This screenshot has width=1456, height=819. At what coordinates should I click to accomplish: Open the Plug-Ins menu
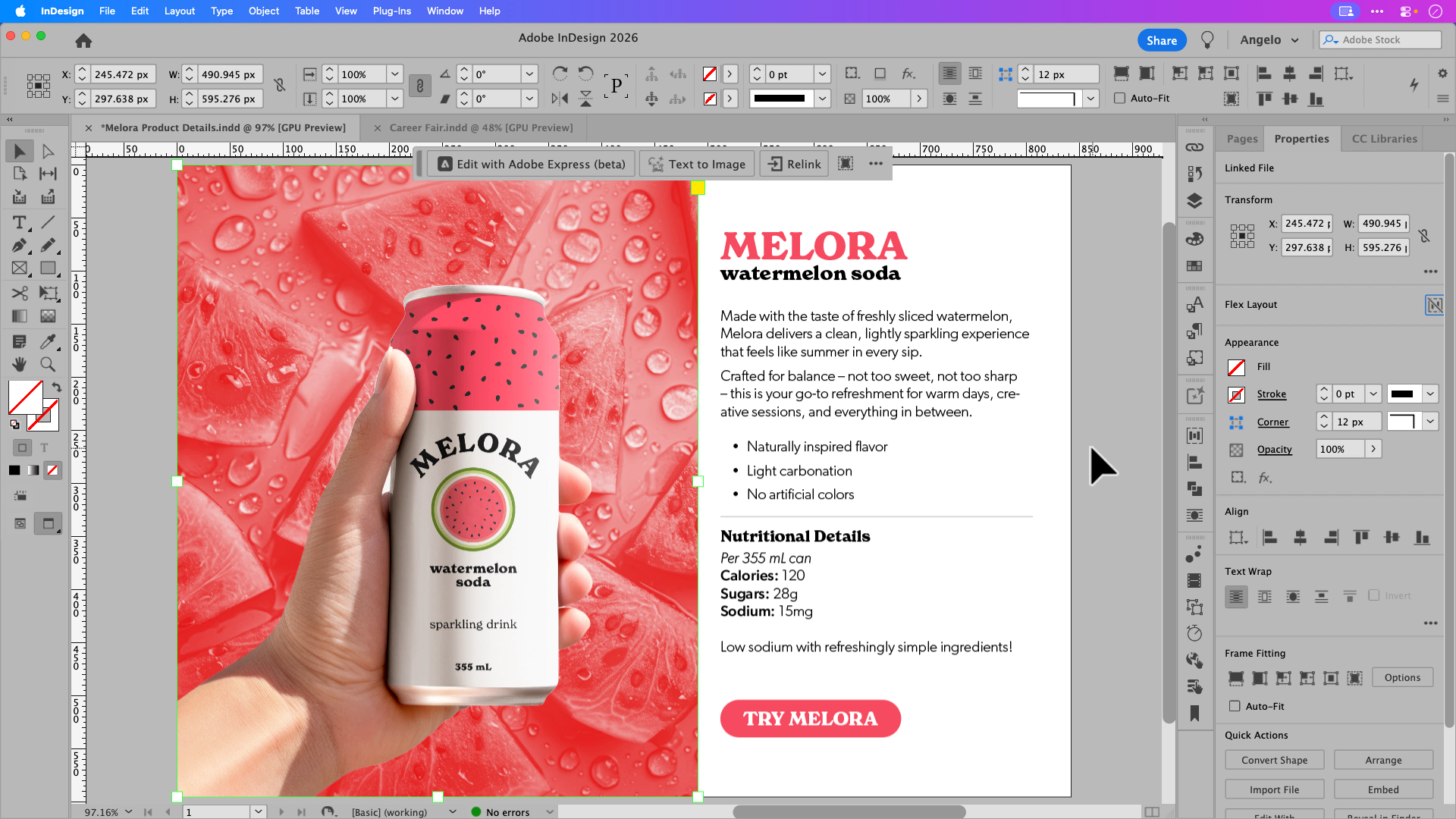point(392,11)
